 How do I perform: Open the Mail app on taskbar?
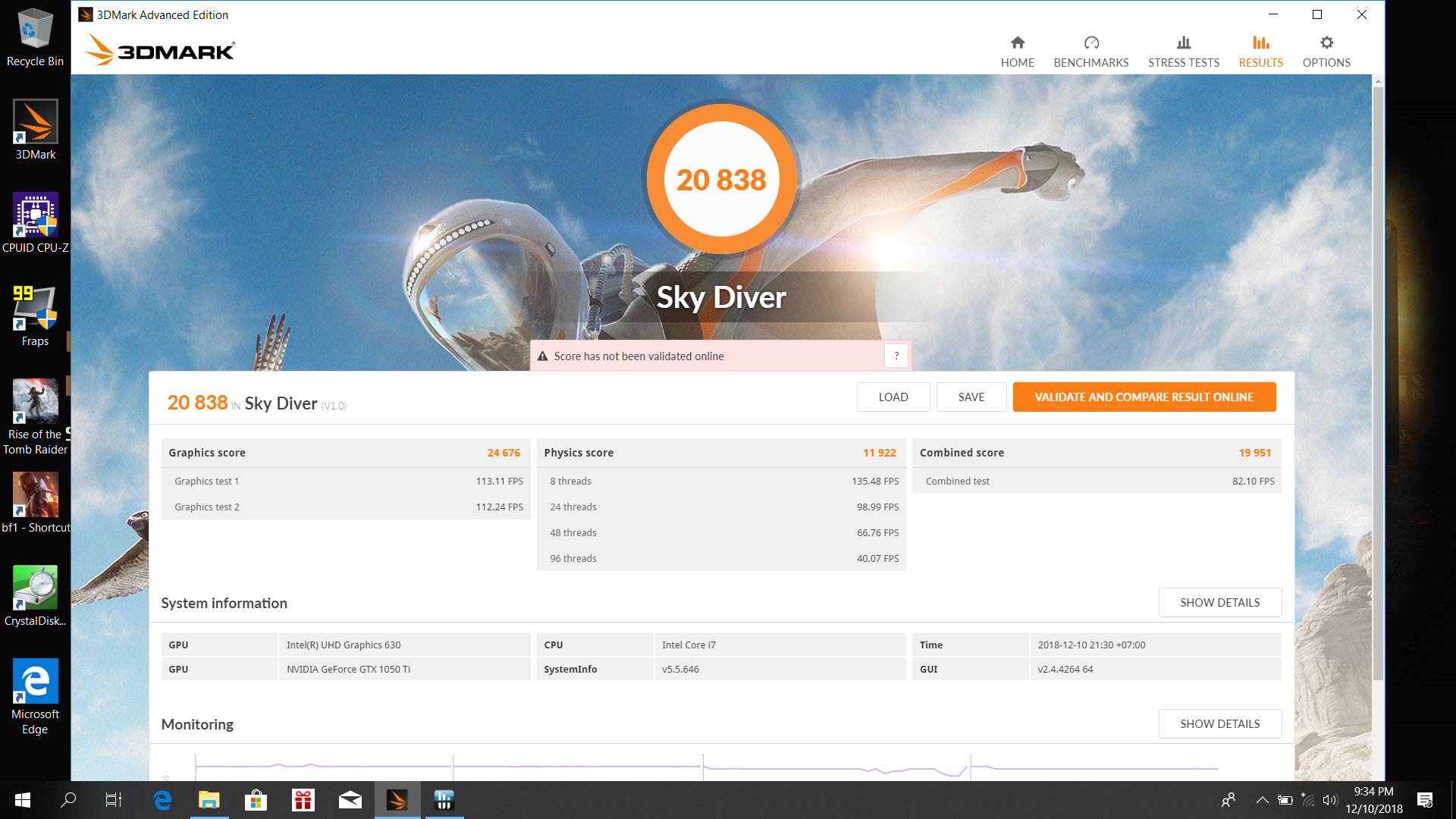coord(350,800)
